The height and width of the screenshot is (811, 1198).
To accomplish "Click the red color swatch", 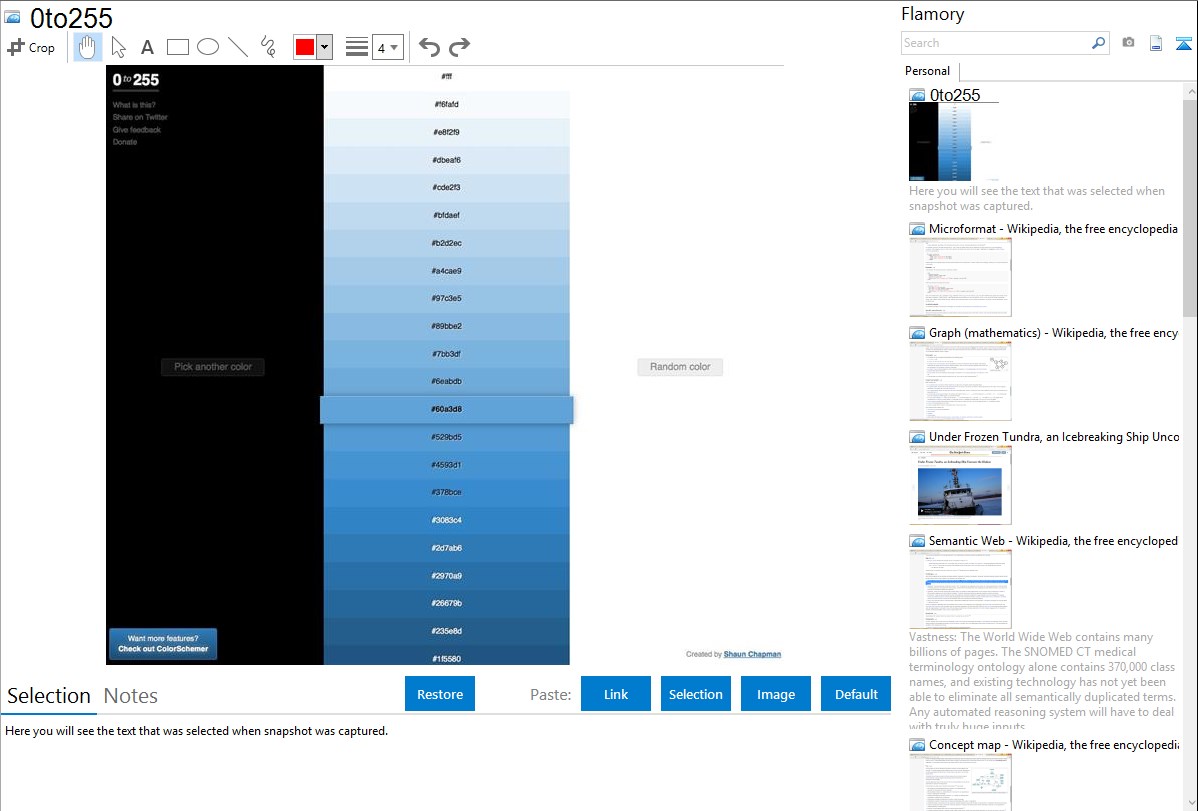I will 305,47.
